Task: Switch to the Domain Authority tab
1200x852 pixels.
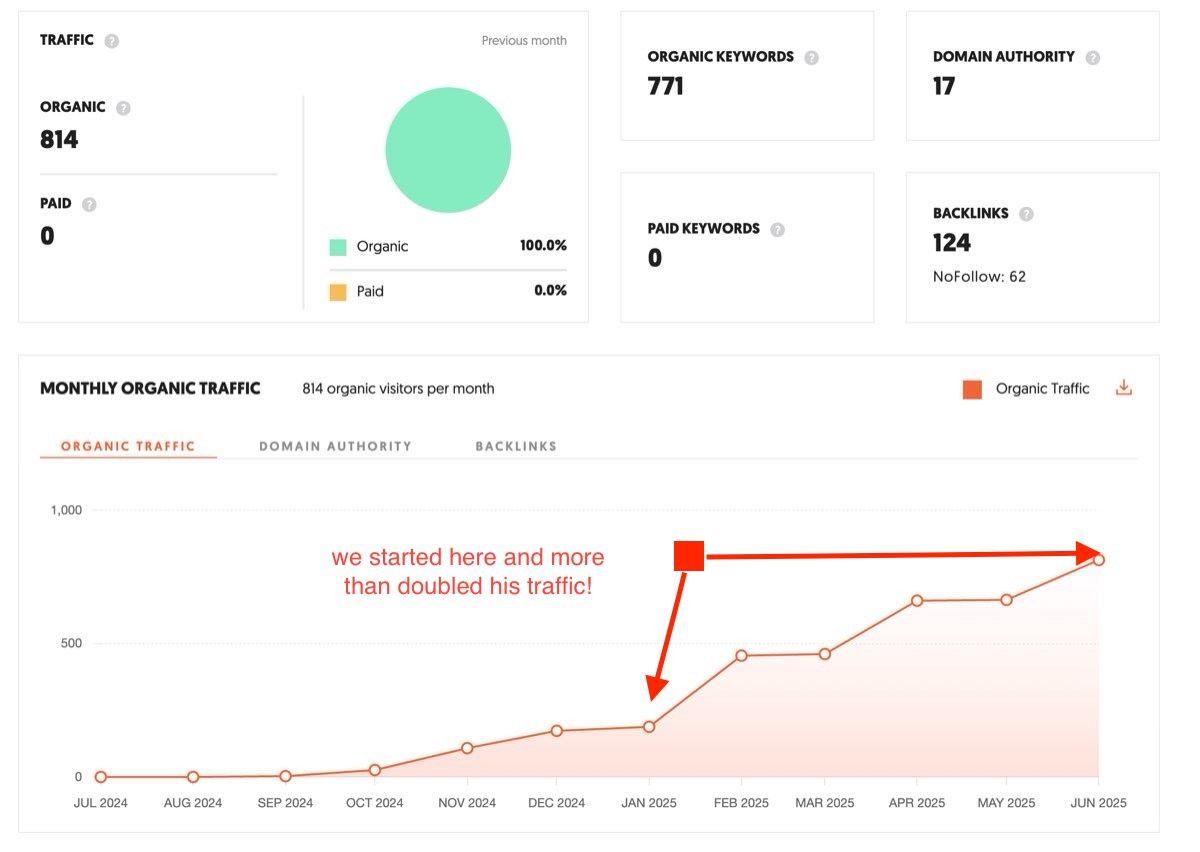Action: 335,446
